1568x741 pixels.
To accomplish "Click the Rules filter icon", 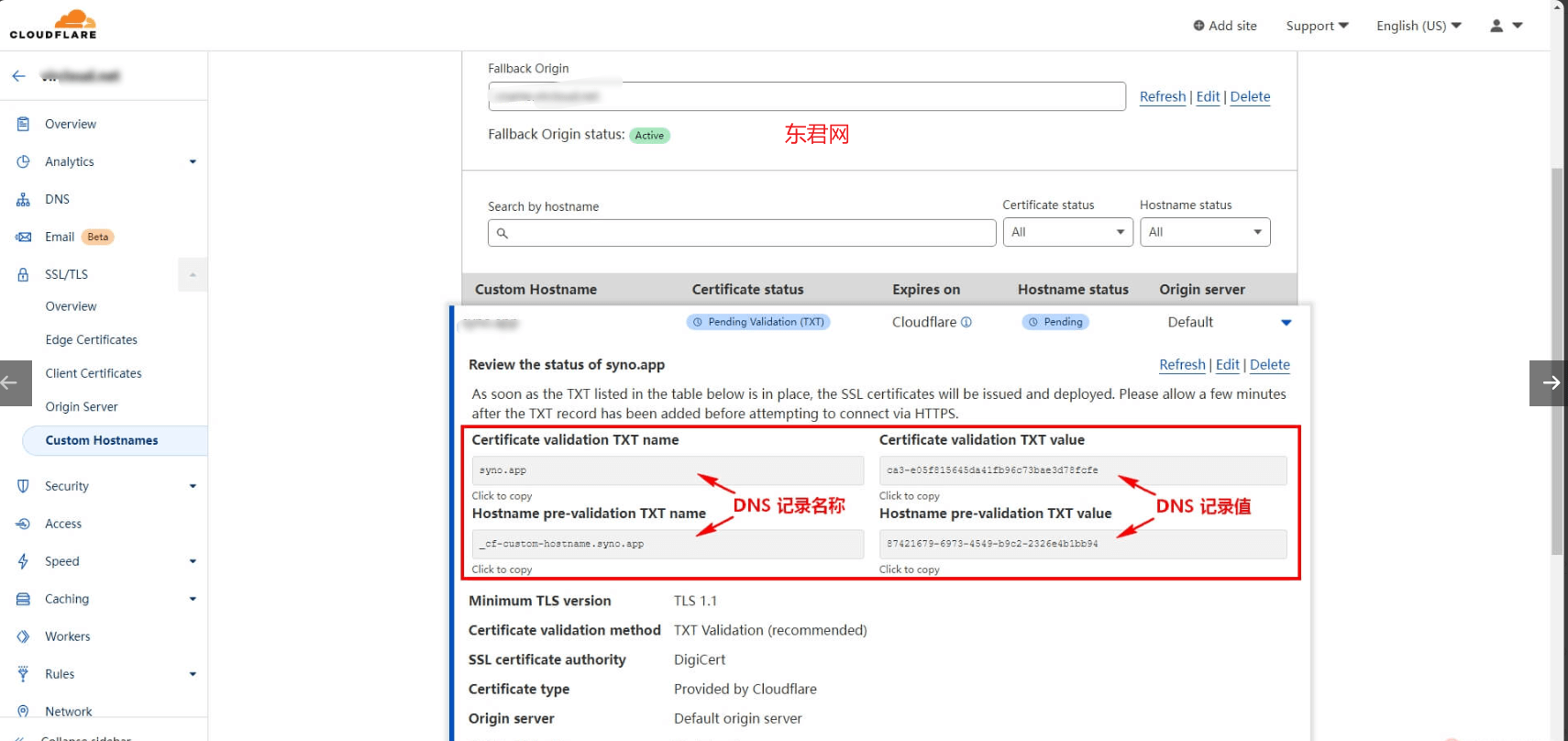I will tap(23, 674).
